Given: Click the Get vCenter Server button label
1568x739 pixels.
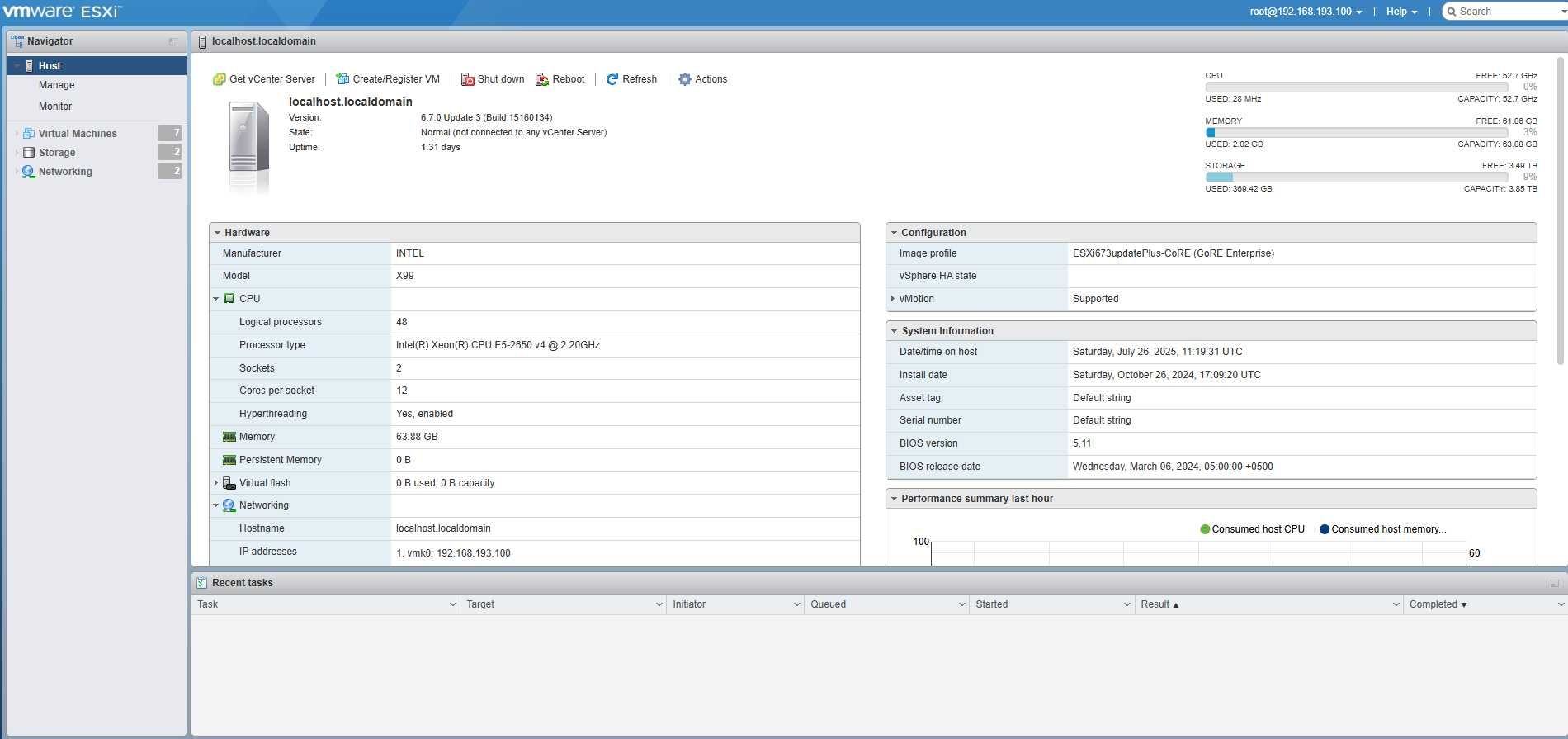Looking at the screenshot, I should click(272, 79).
